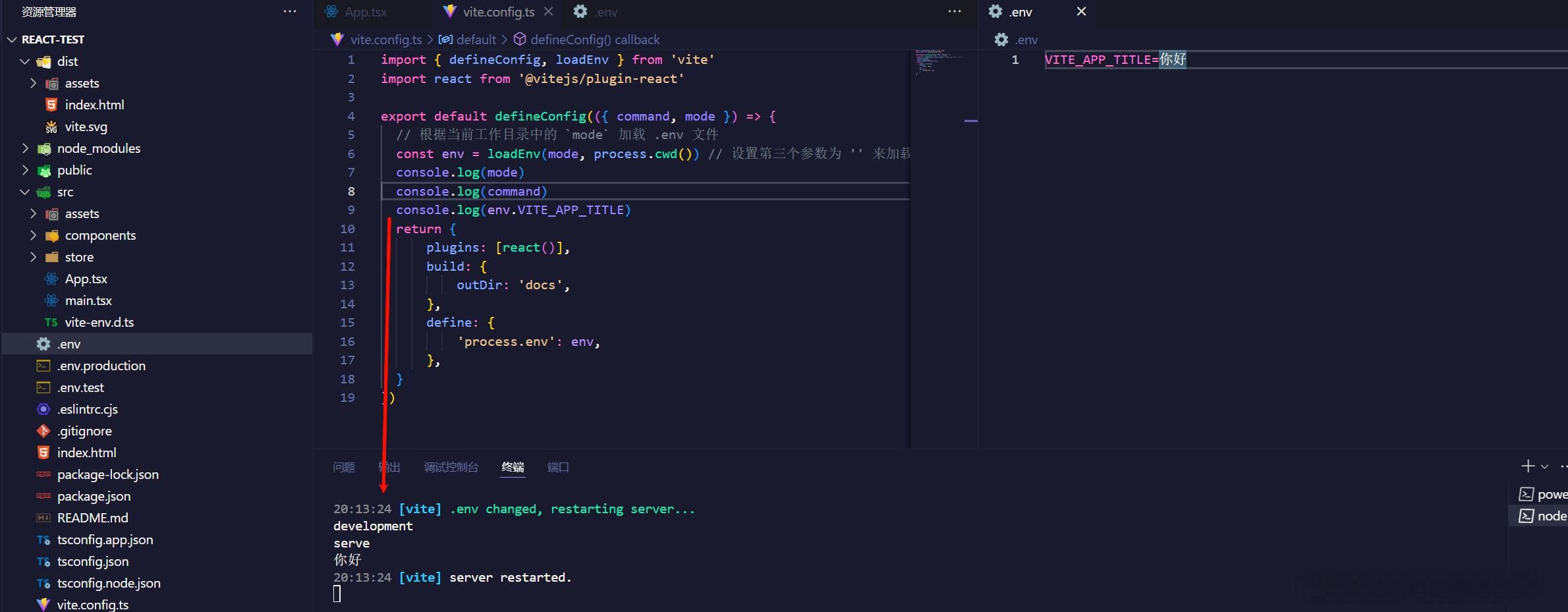Open main.tsx file

pyautogui.click(x=88, y=300)
